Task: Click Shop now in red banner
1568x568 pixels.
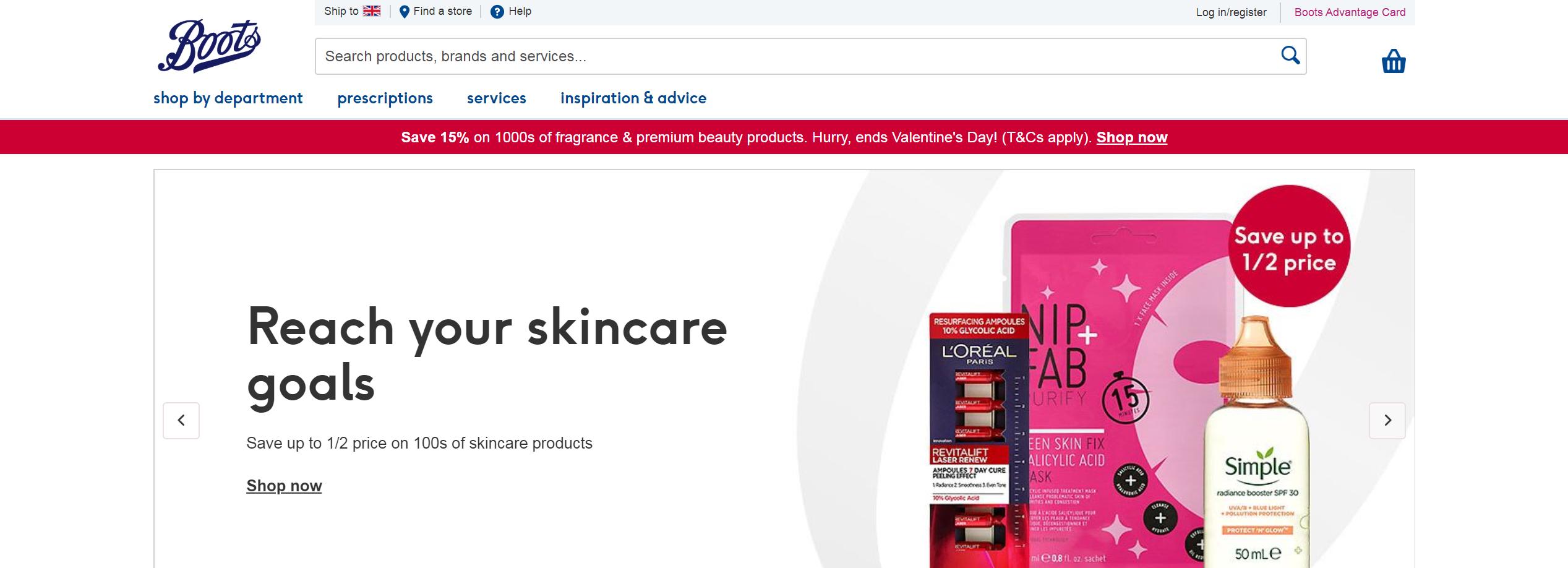Action: coord(1132,137)
